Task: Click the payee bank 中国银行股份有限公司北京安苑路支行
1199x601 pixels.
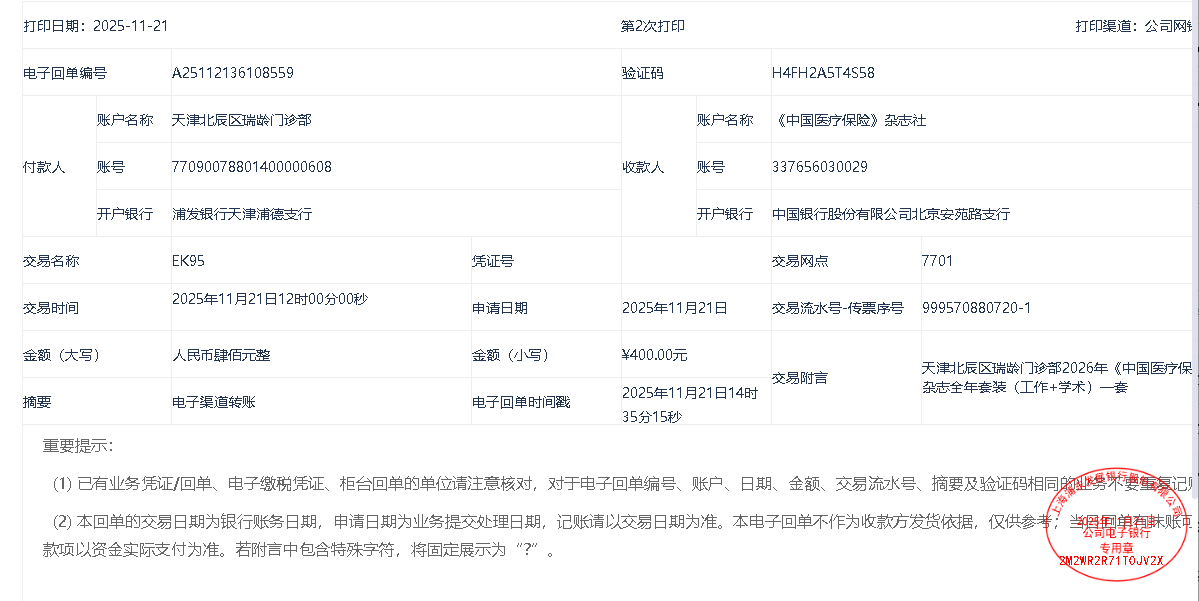Action: [x=891, y=214]
